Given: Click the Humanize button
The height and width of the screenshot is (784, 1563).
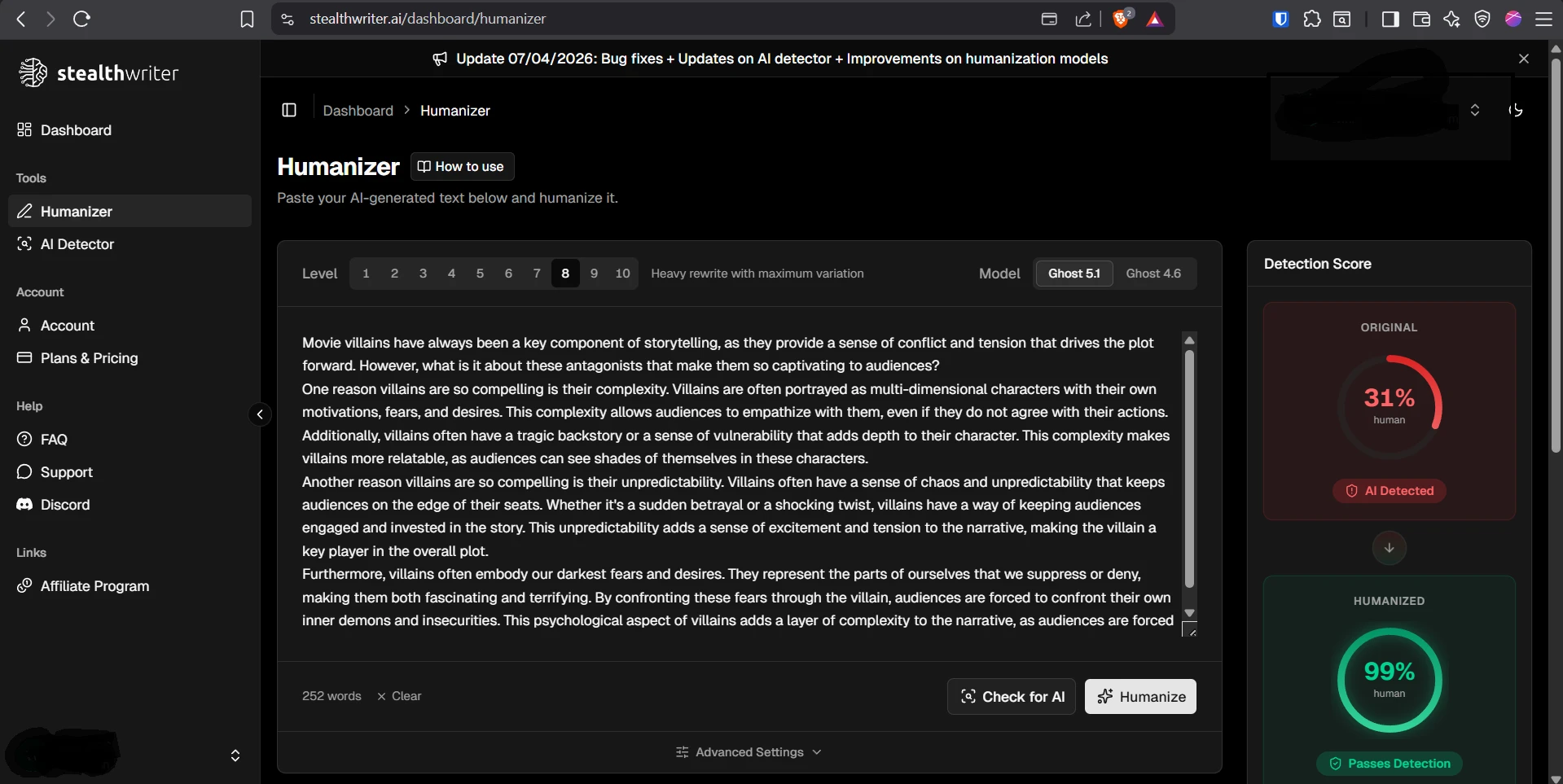Looking at the screenshot, I should pyautogui.click(x=1140, y=696).
